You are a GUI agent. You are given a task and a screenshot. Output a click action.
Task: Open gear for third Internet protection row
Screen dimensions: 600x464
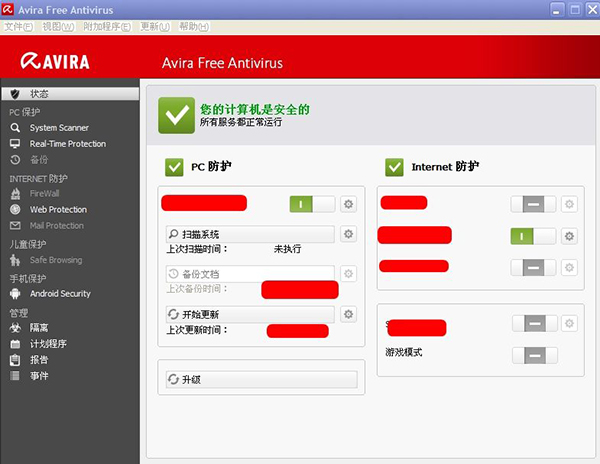569,267
